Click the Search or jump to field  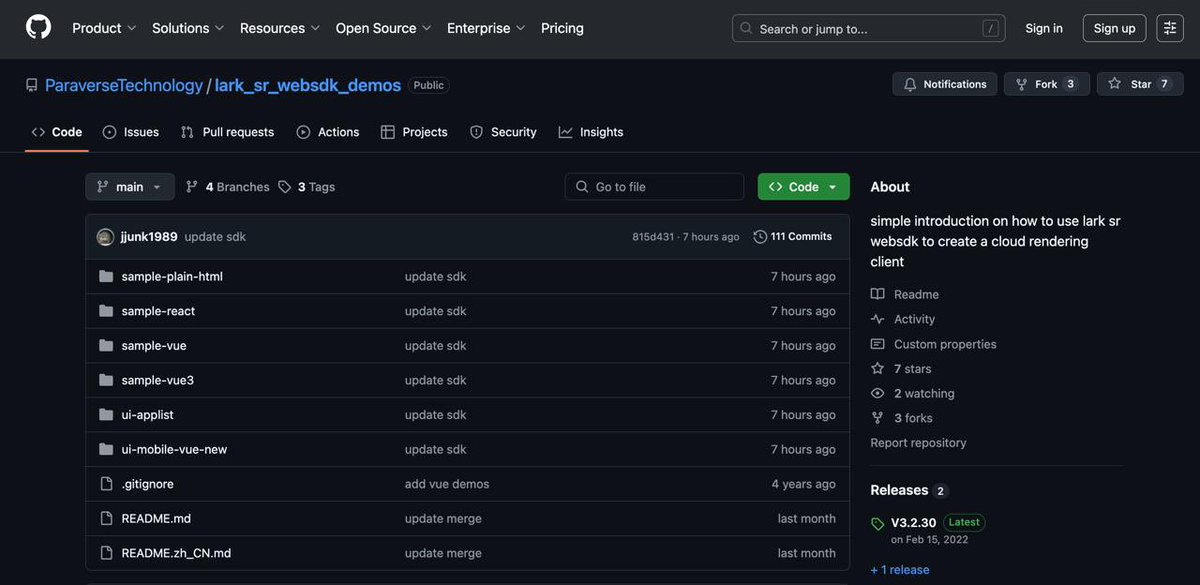coord(868,27)
